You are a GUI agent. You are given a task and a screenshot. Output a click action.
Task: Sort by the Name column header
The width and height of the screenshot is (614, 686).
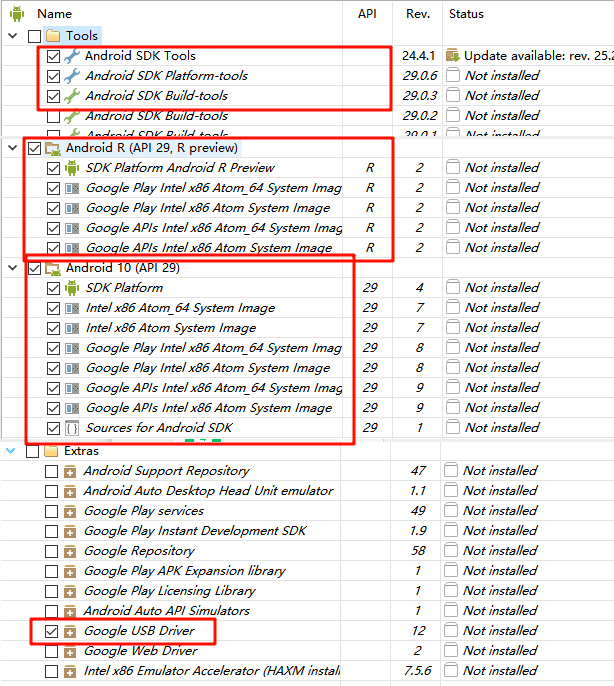coord(54,14)
